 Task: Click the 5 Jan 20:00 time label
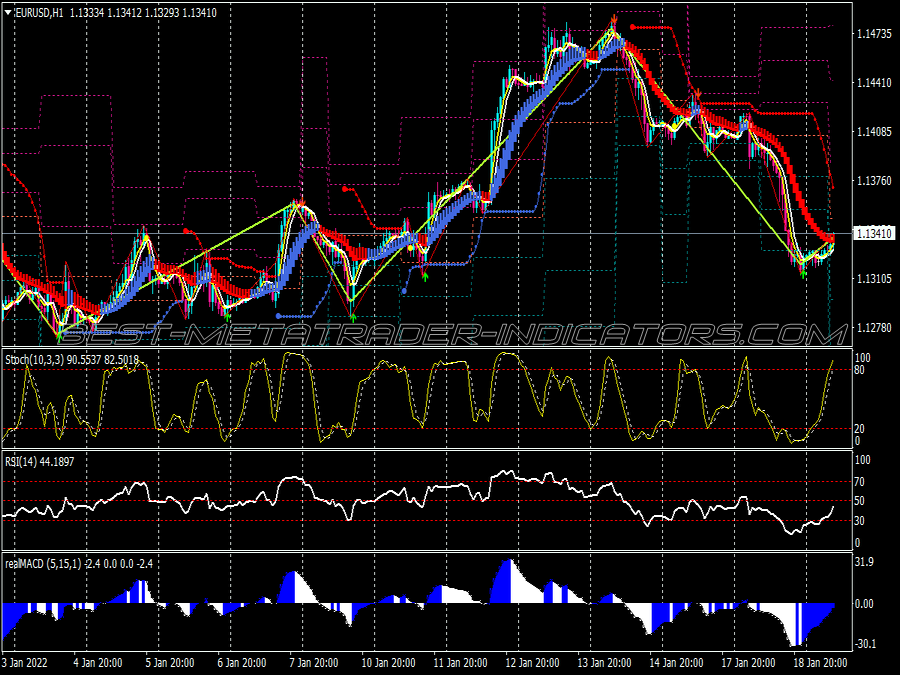point(170,662)
